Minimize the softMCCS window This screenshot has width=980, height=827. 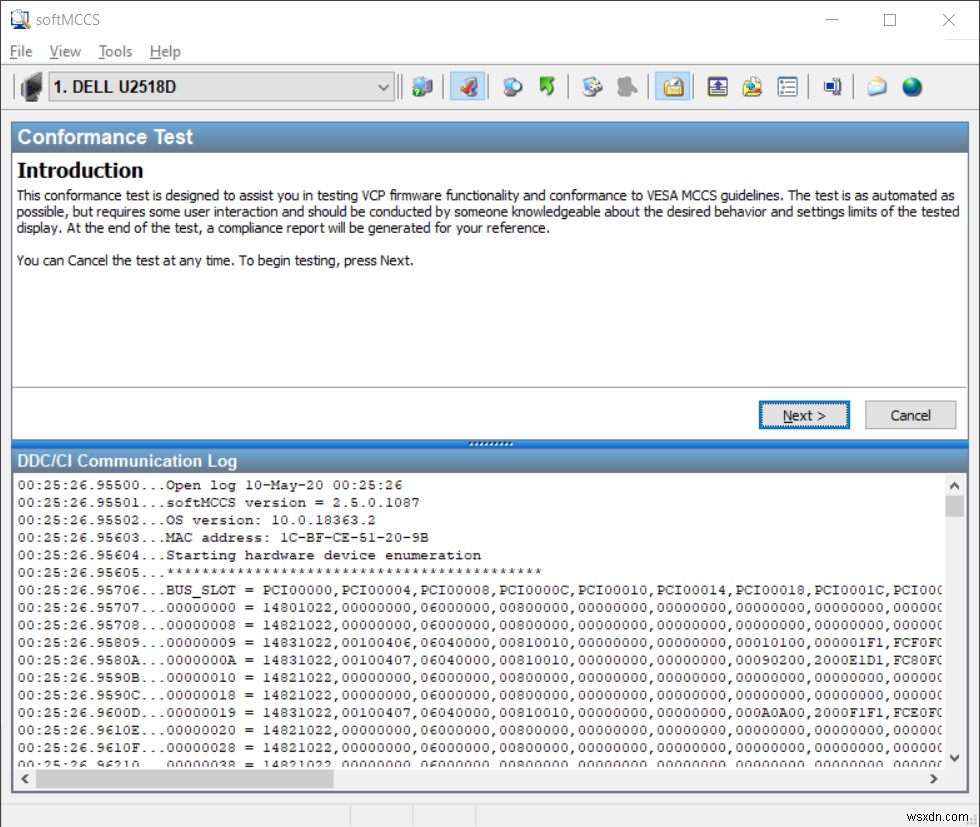pyautogui.click(x=832, y=20)
